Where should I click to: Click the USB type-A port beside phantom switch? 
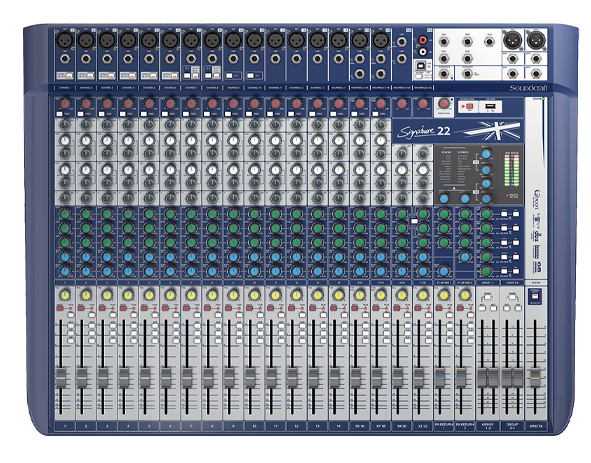(x=490, y=107)
